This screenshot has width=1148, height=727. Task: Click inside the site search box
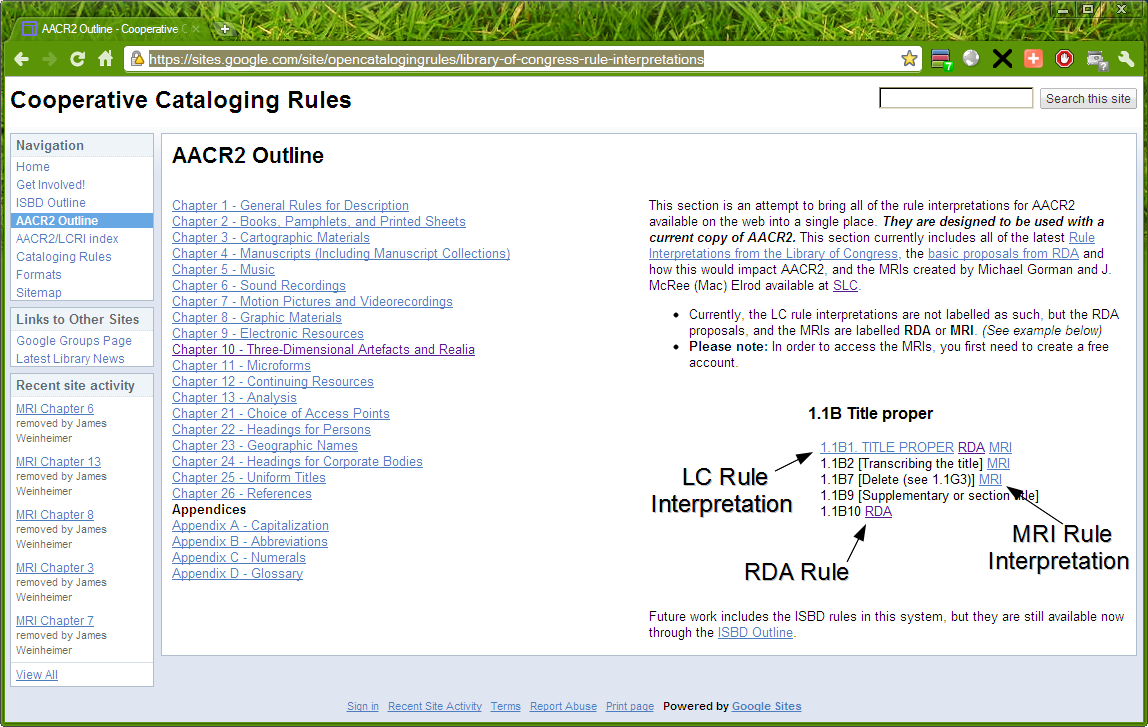(x=955, y=97)
